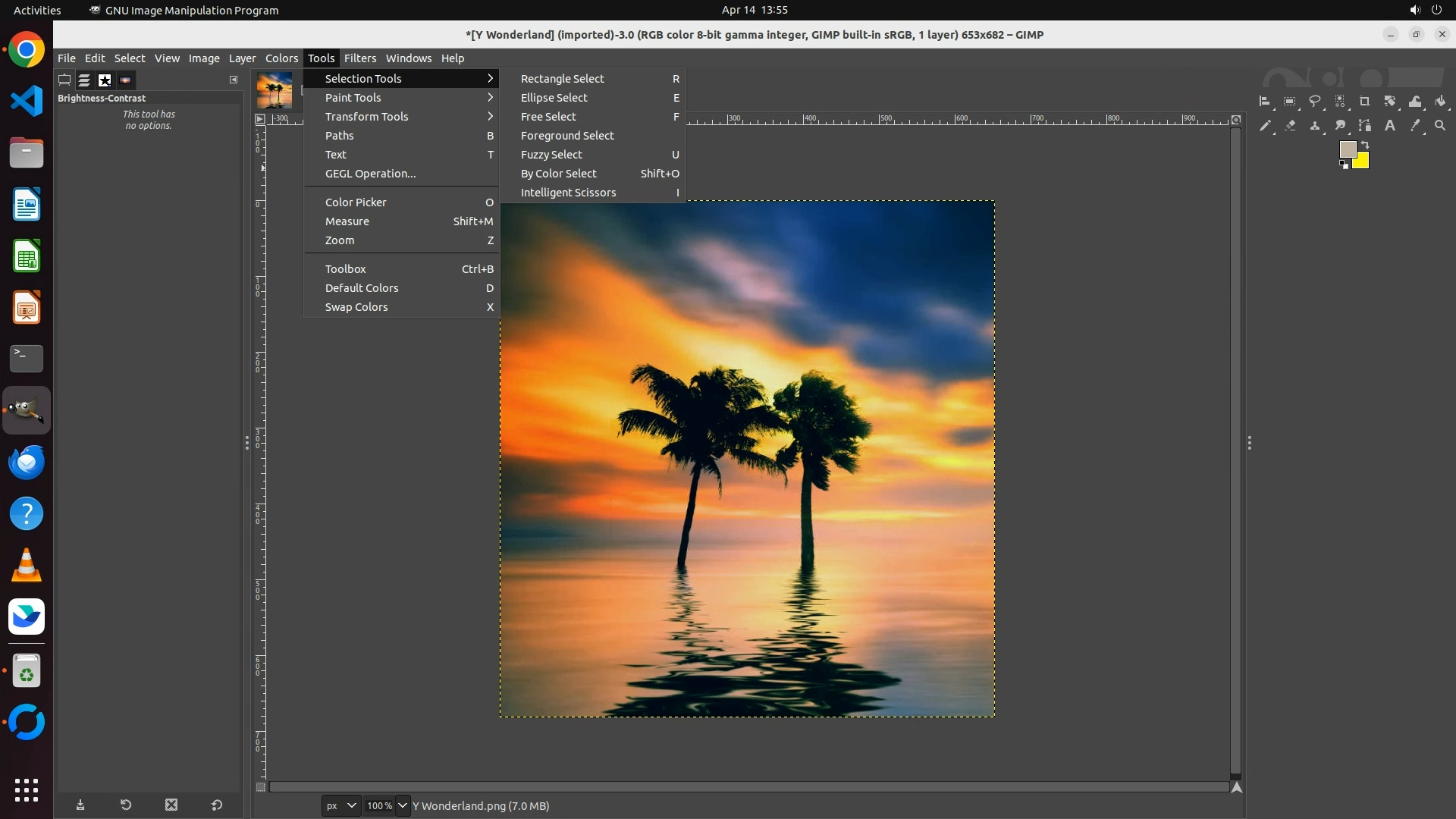Select the Zoom magnifier tool icon
Image resolution: width=1456 pixels, height=819 pixels.
(x=1440, y=126)
